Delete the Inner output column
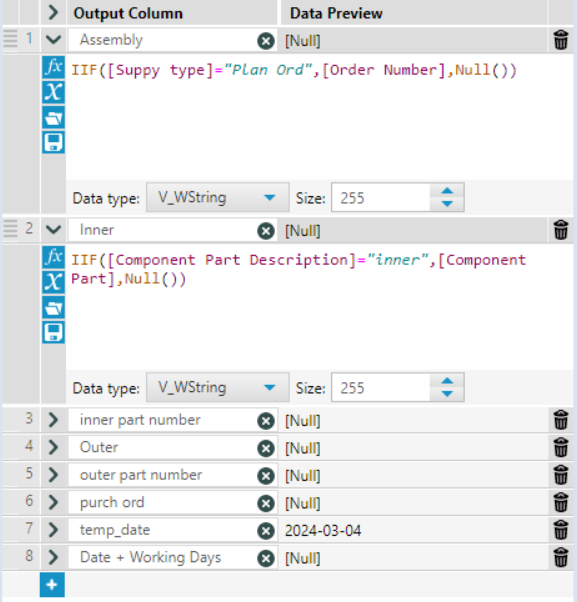Image resolution: width=577 pixels, height=602 pixels. pos(560,230)
